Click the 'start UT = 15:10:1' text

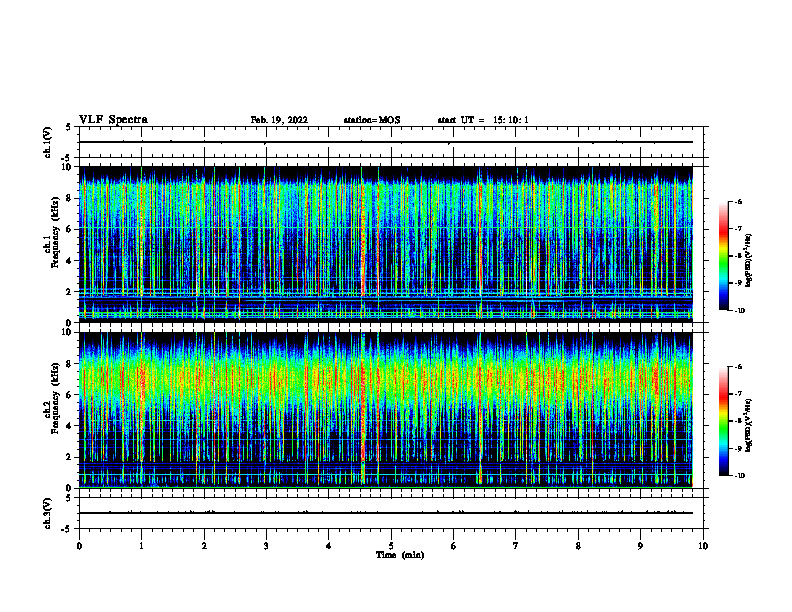(483, 120)
